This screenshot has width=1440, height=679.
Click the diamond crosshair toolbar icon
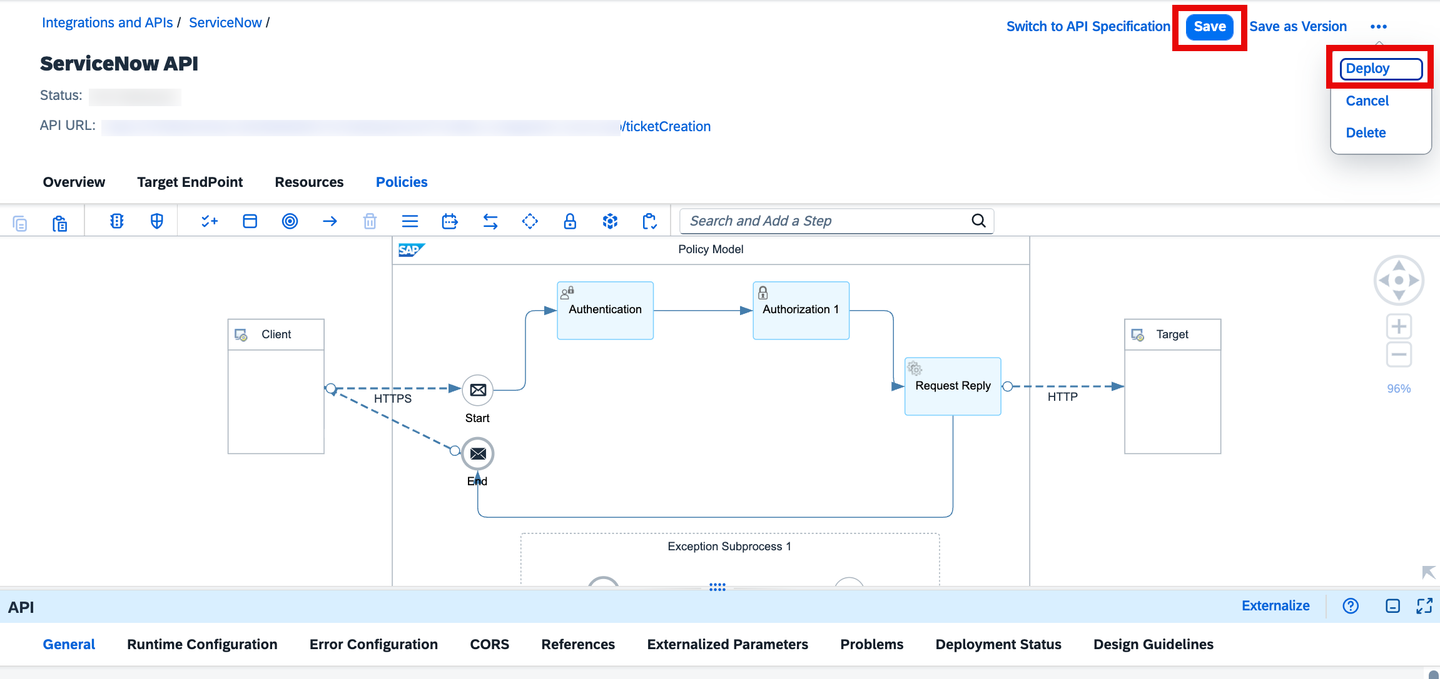[x=530, y=221]
